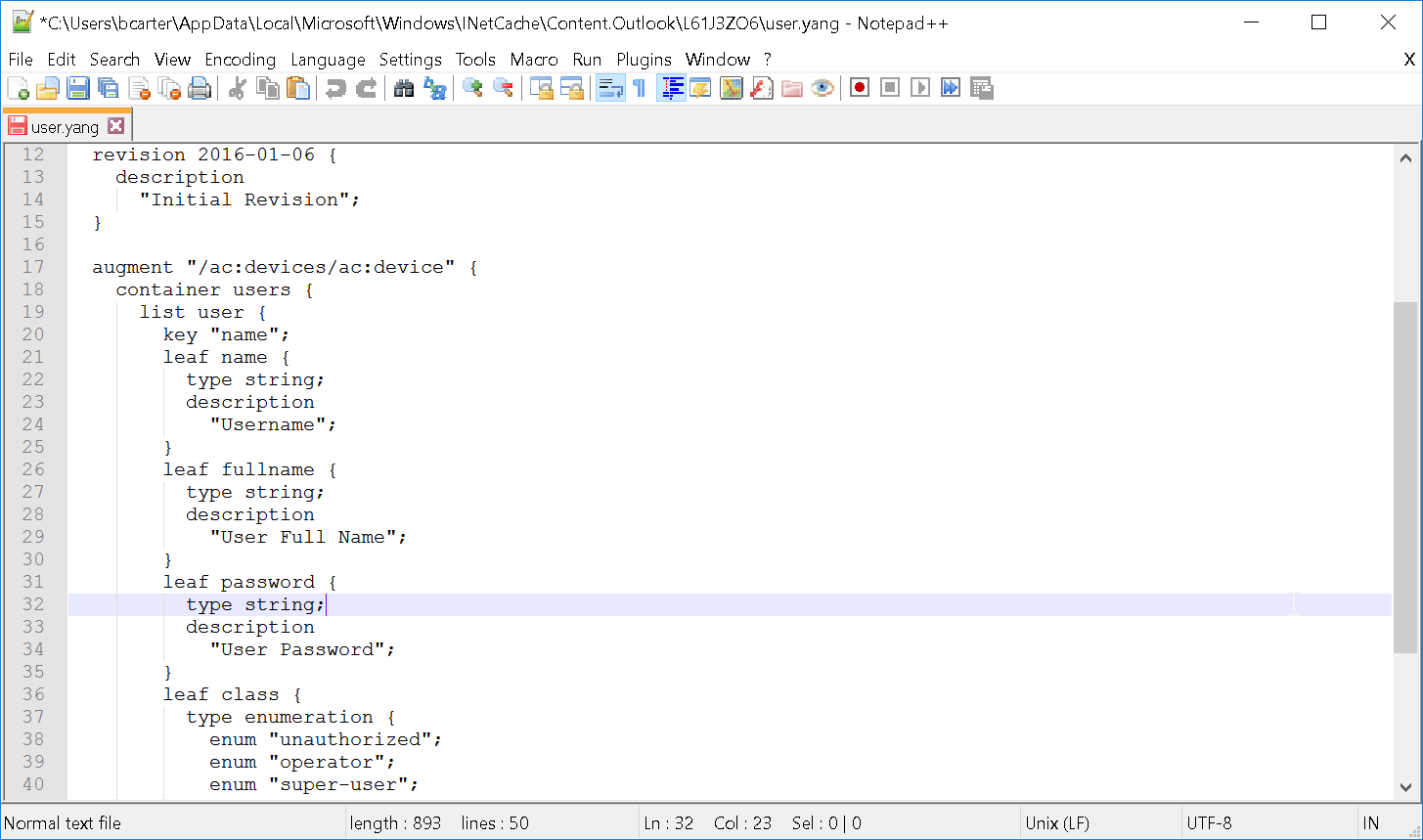This screenshot has height=840, width=1423.
Task: Cut selection with scissors icon
Action: coord(237,88)
